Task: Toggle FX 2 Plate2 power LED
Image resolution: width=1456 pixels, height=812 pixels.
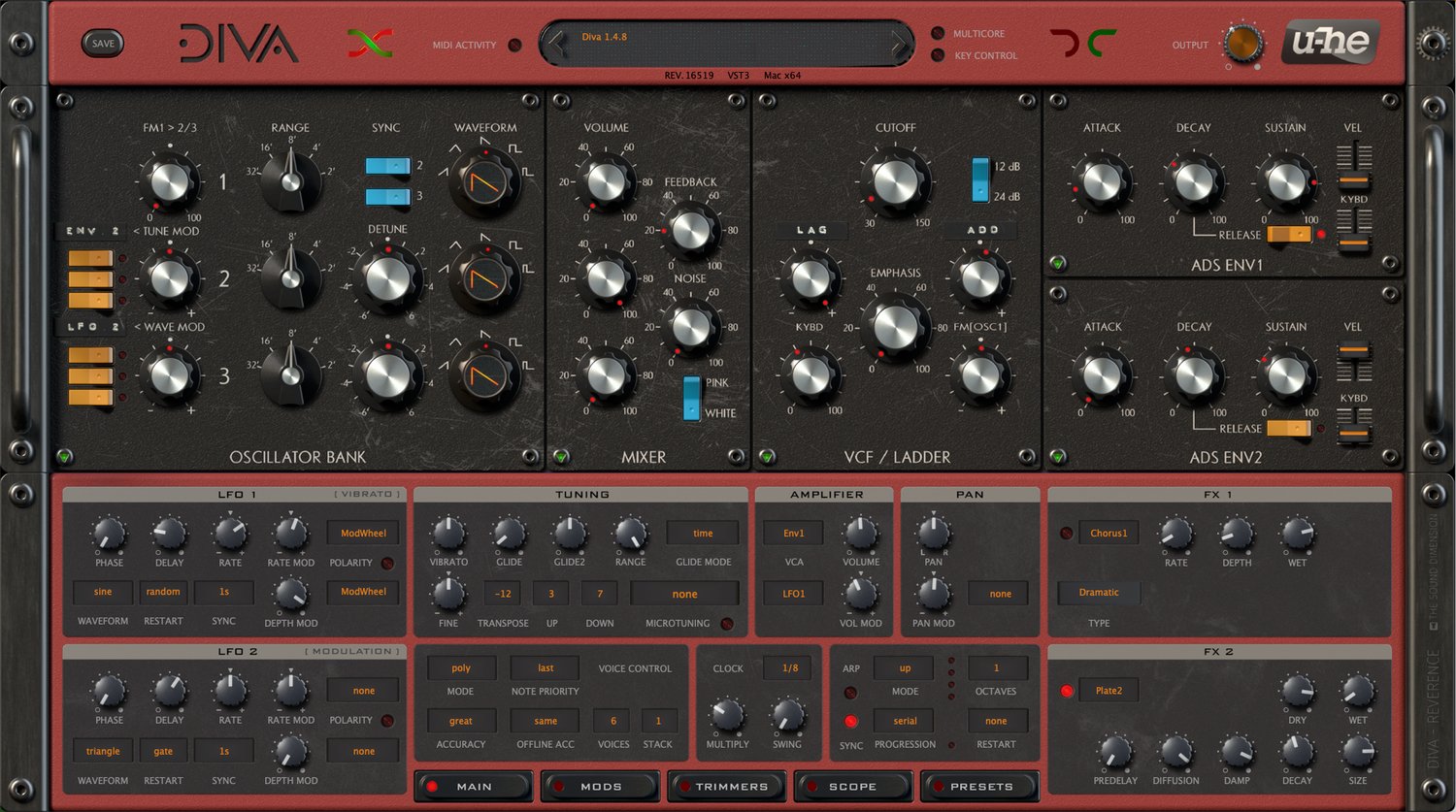Action: pyautogui.click(x=1067, y=691)
